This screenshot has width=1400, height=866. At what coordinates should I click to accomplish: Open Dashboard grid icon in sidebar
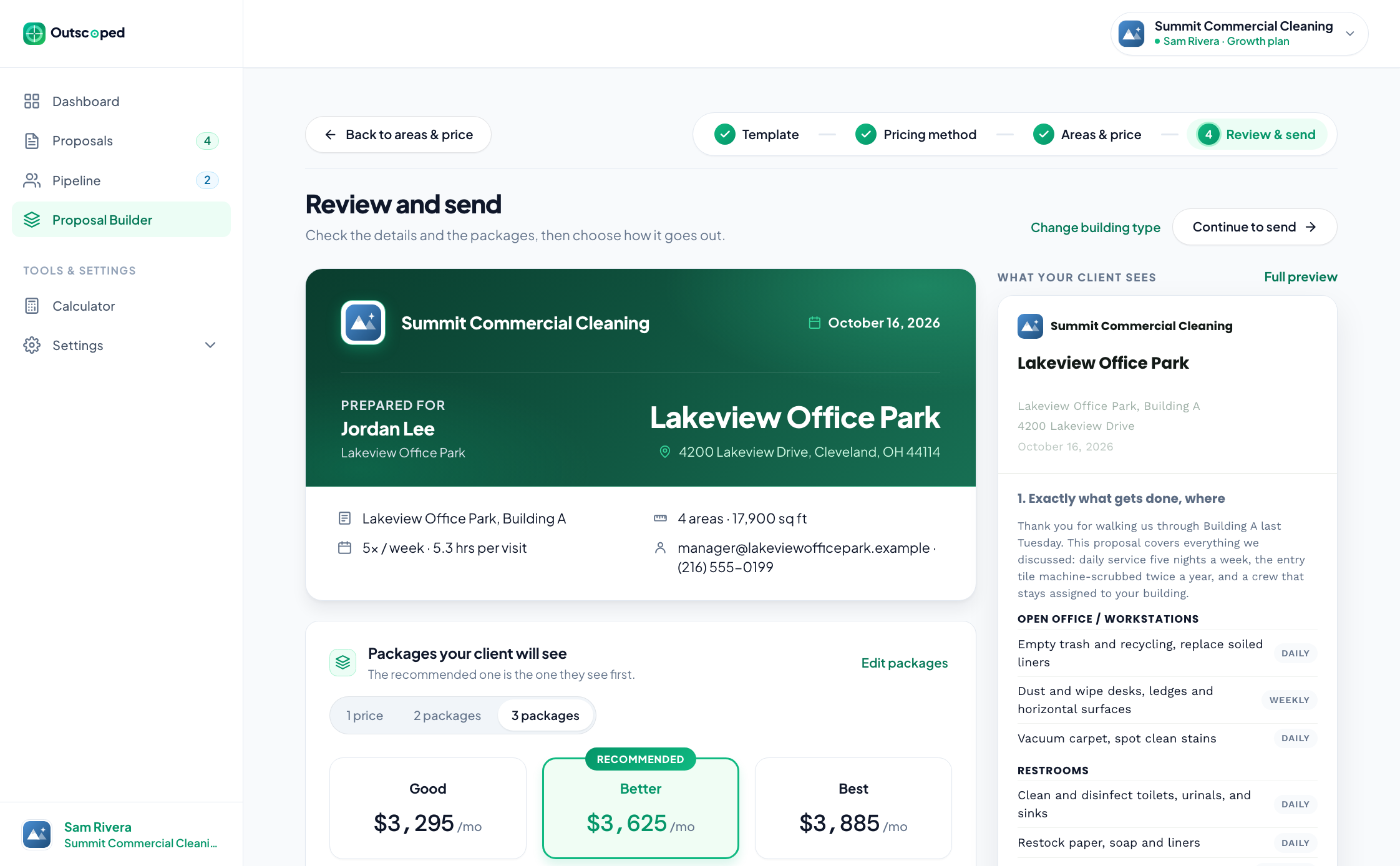pyautogui.click(x=32, y=101)
